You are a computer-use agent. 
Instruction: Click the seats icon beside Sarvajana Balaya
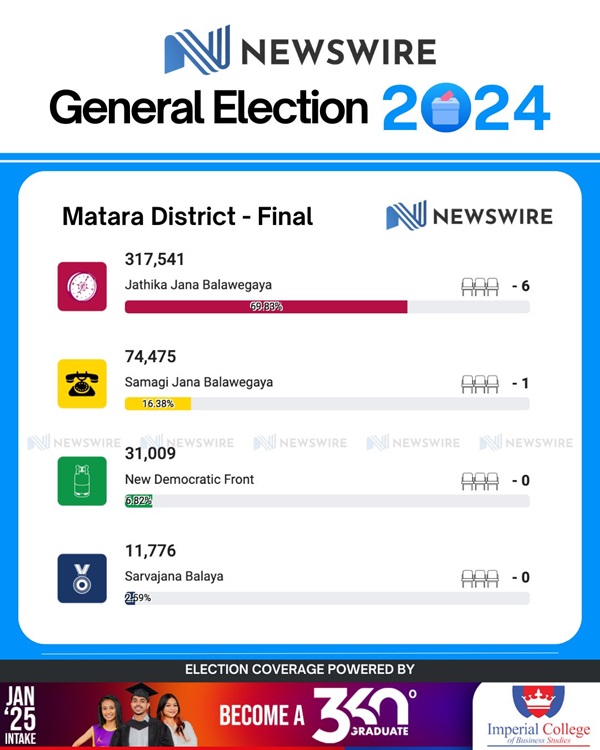point(480,578)
